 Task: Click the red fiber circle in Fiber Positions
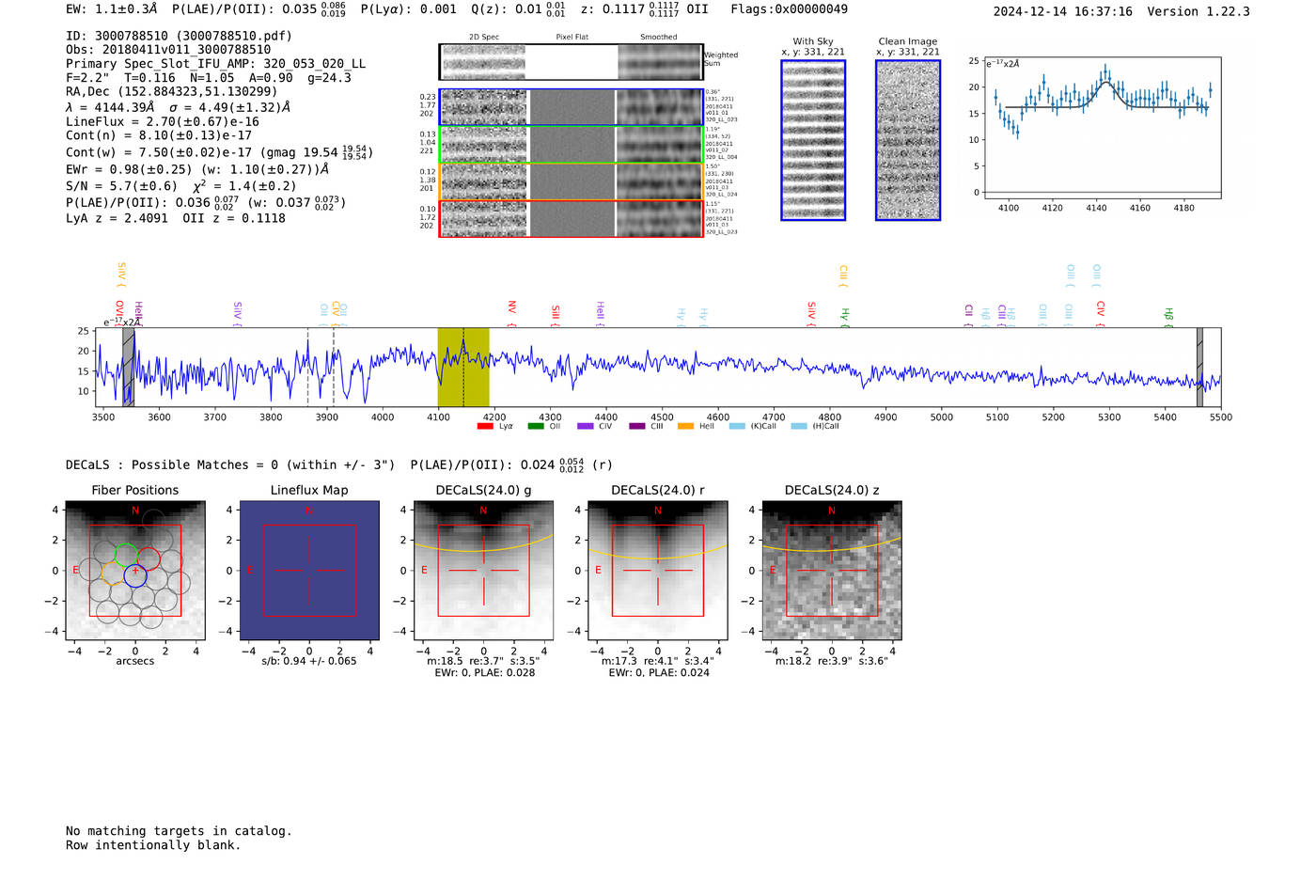coord(149,558)
